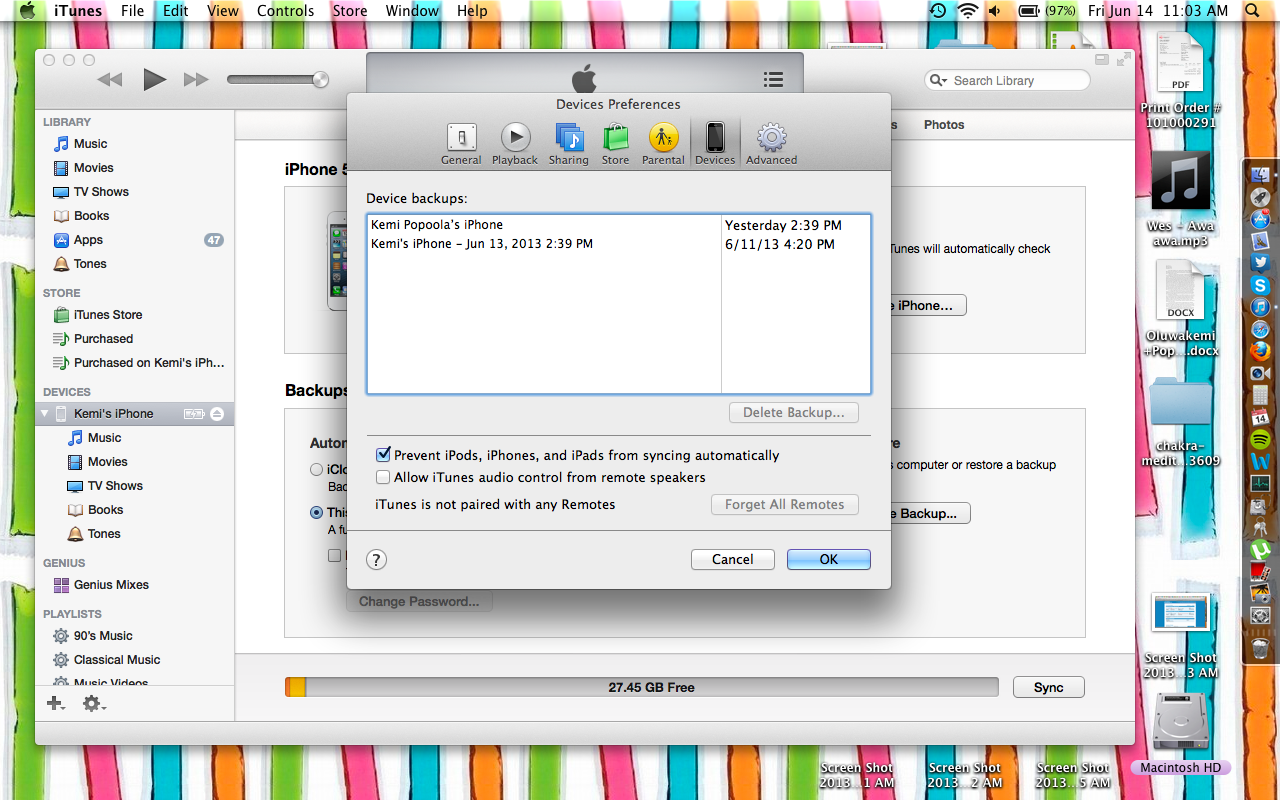The height and width of the screenshot is (800, 1280).
Task: Open the 90's Music playlist
Action: tap(135, 636)
